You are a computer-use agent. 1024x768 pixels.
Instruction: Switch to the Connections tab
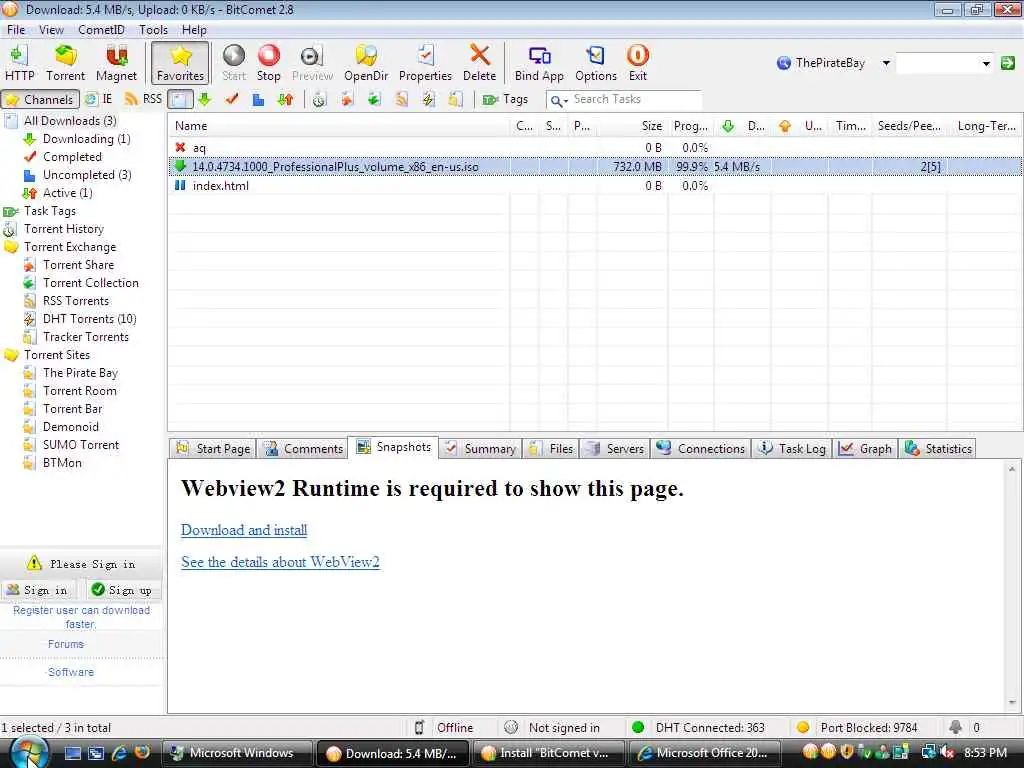(x=701, y=449)
